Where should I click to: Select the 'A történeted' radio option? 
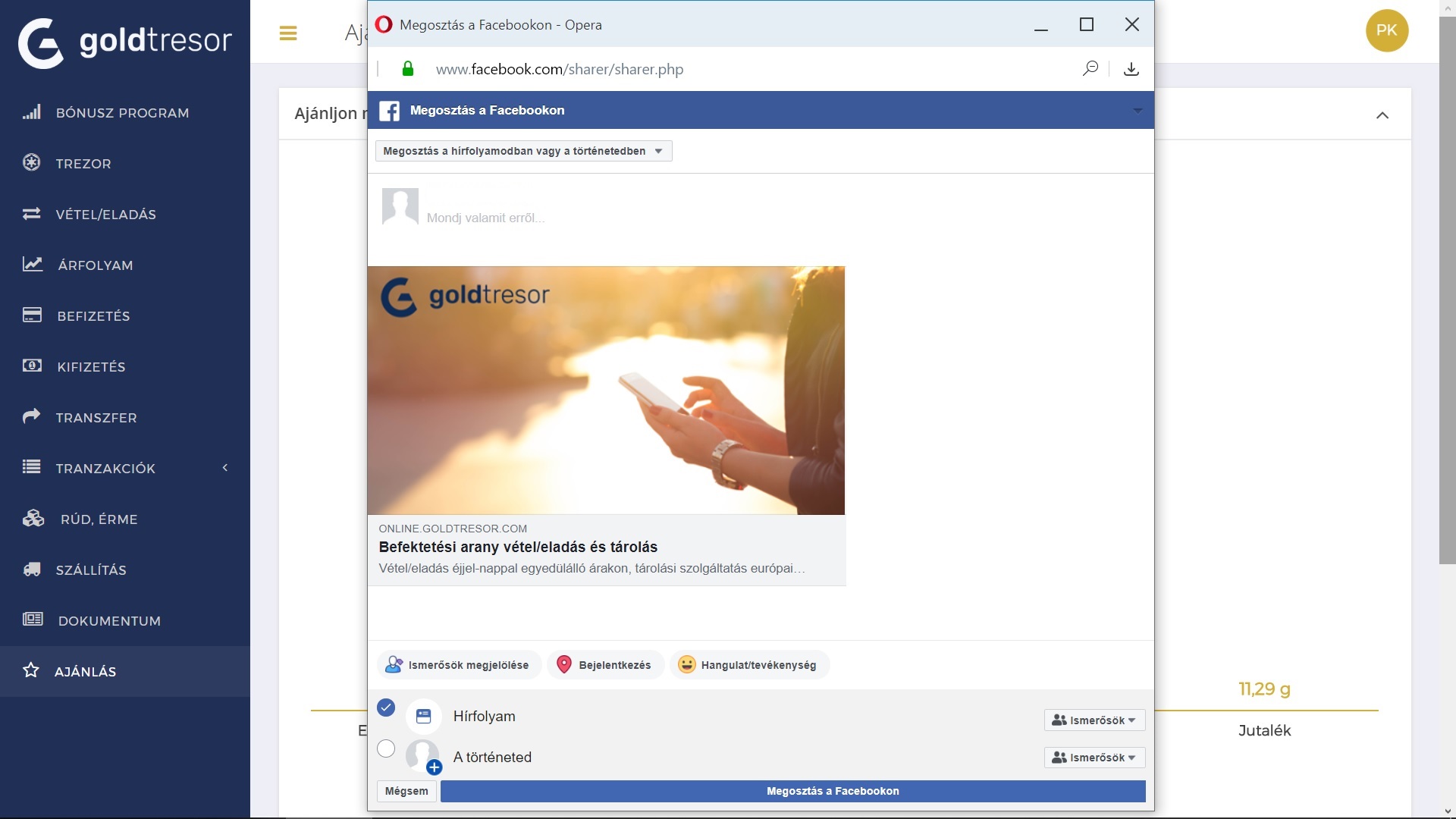coord(386,748)
